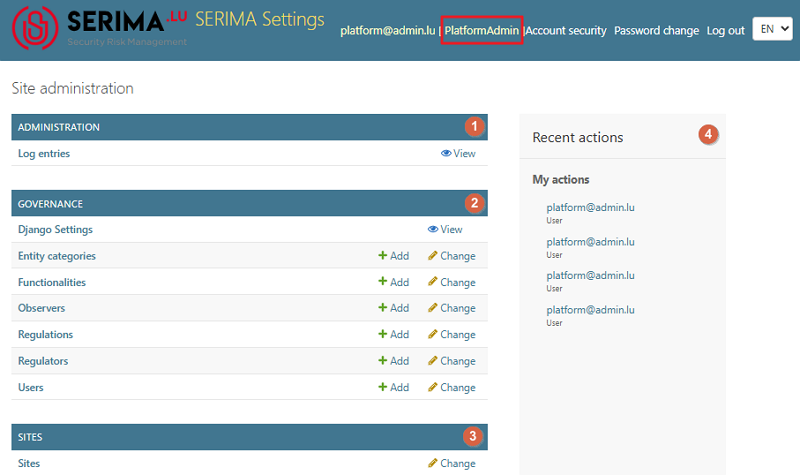
Task: Change Observers via pencil link
Action: pyautogui.click(x=452, y=308)
